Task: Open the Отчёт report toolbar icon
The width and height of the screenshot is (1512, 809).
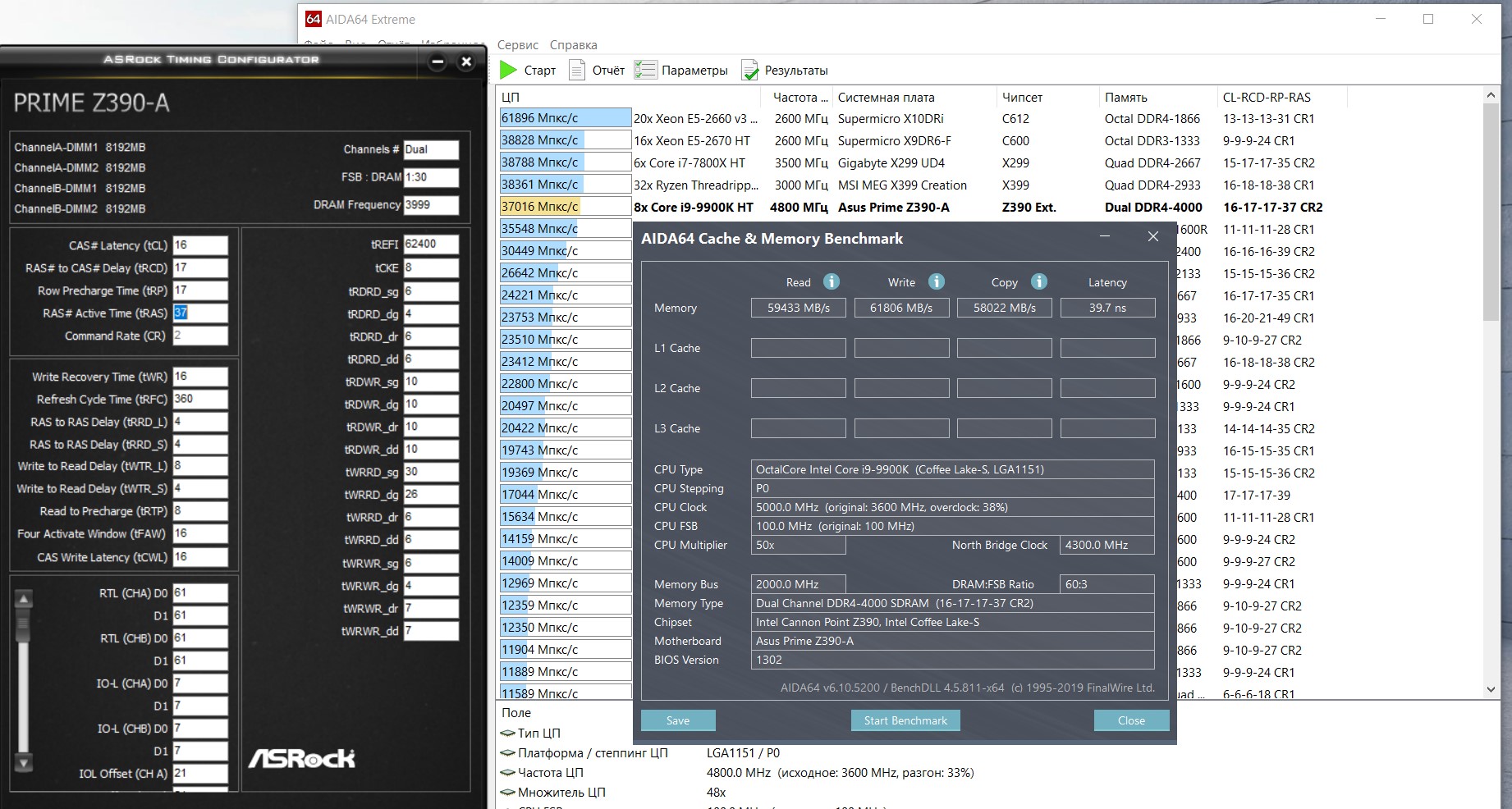Action: click(x=577, y=71)
